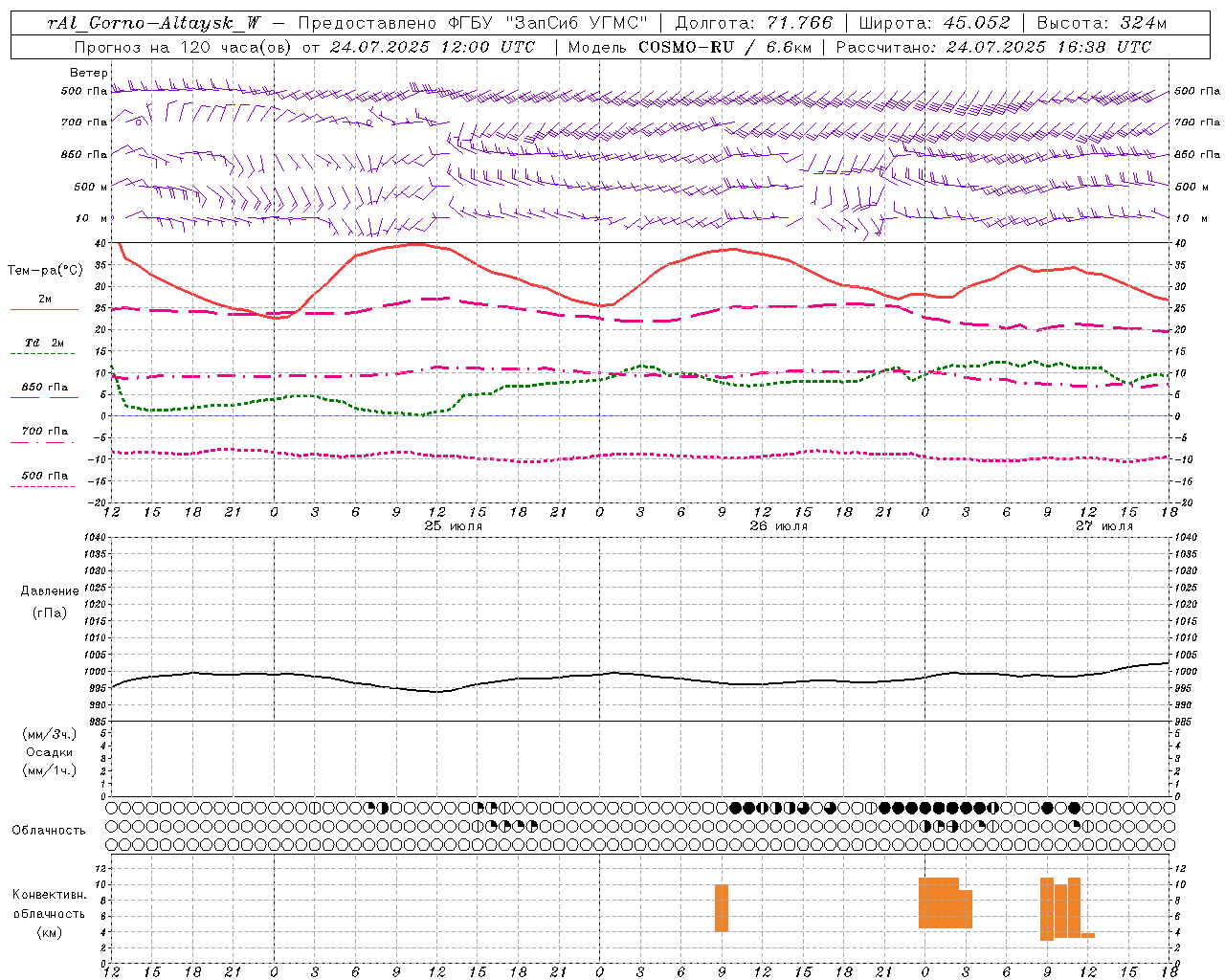Click the Модель COSMO-RU / 6.6км label
1225x980 pixels.
690,47
